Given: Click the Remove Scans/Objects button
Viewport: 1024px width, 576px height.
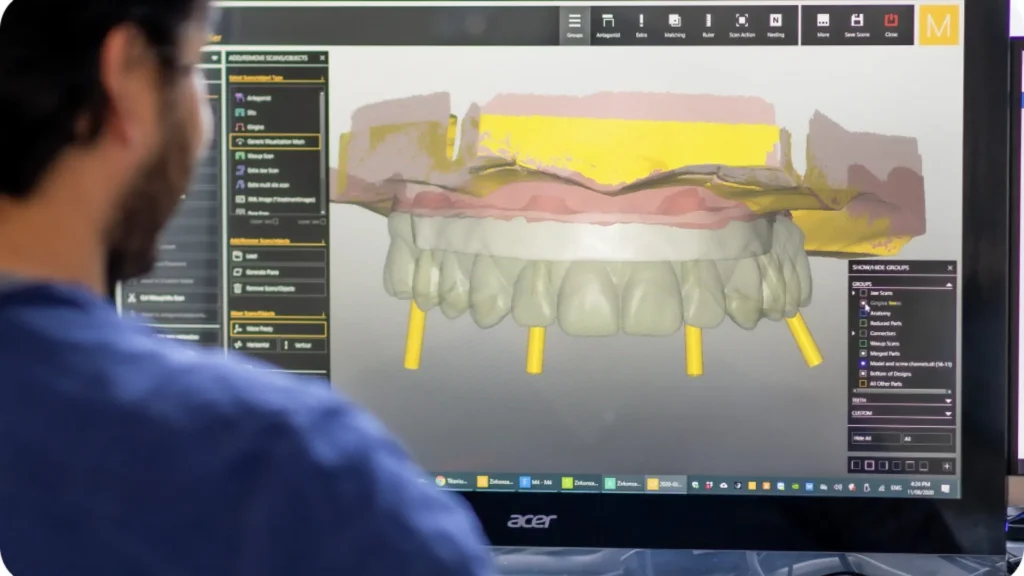Looking at the screenshot, I should point(277,288).
